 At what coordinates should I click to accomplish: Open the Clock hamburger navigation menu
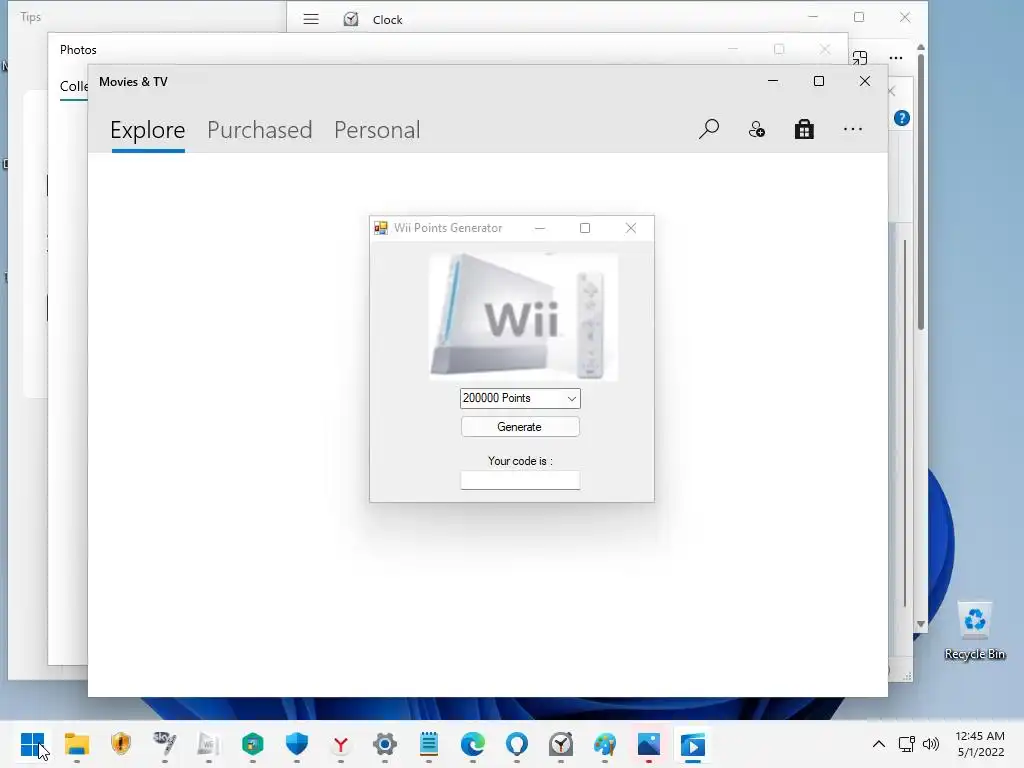(311, 19)
